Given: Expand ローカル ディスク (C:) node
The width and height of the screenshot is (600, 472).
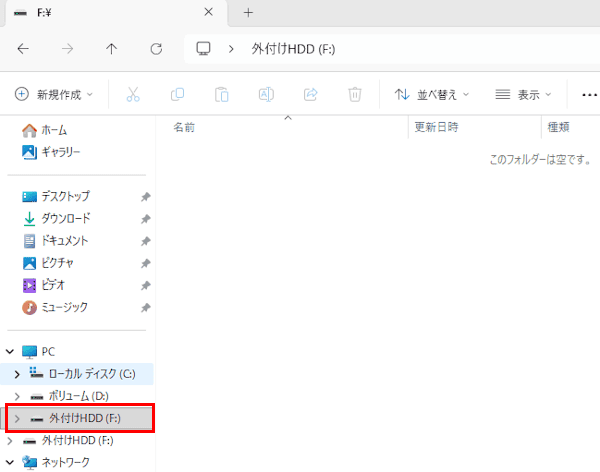Looking at the screenshot, I should point(17,374).
